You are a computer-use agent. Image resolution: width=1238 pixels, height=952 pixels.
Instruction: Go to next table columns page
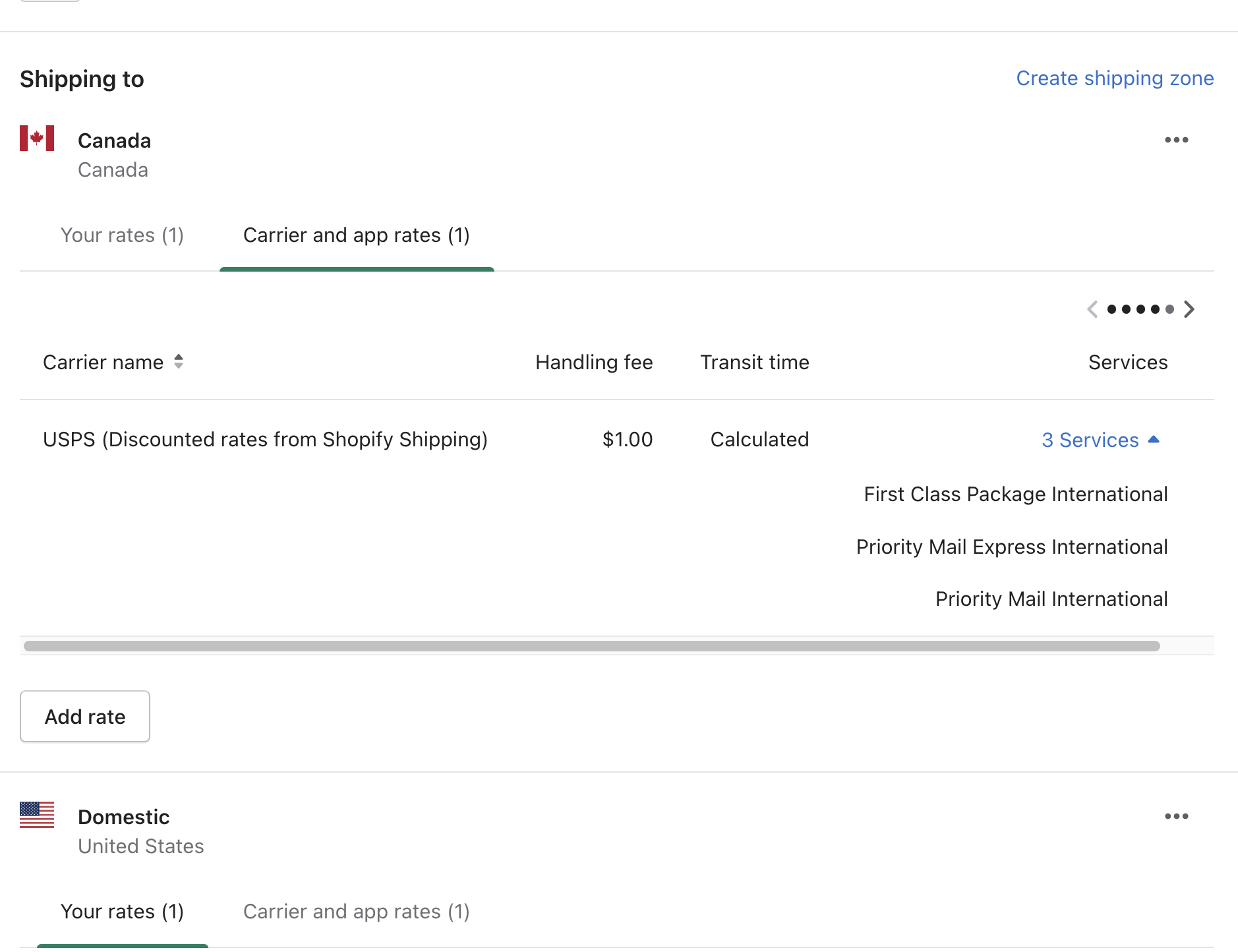coord(1189,309)
